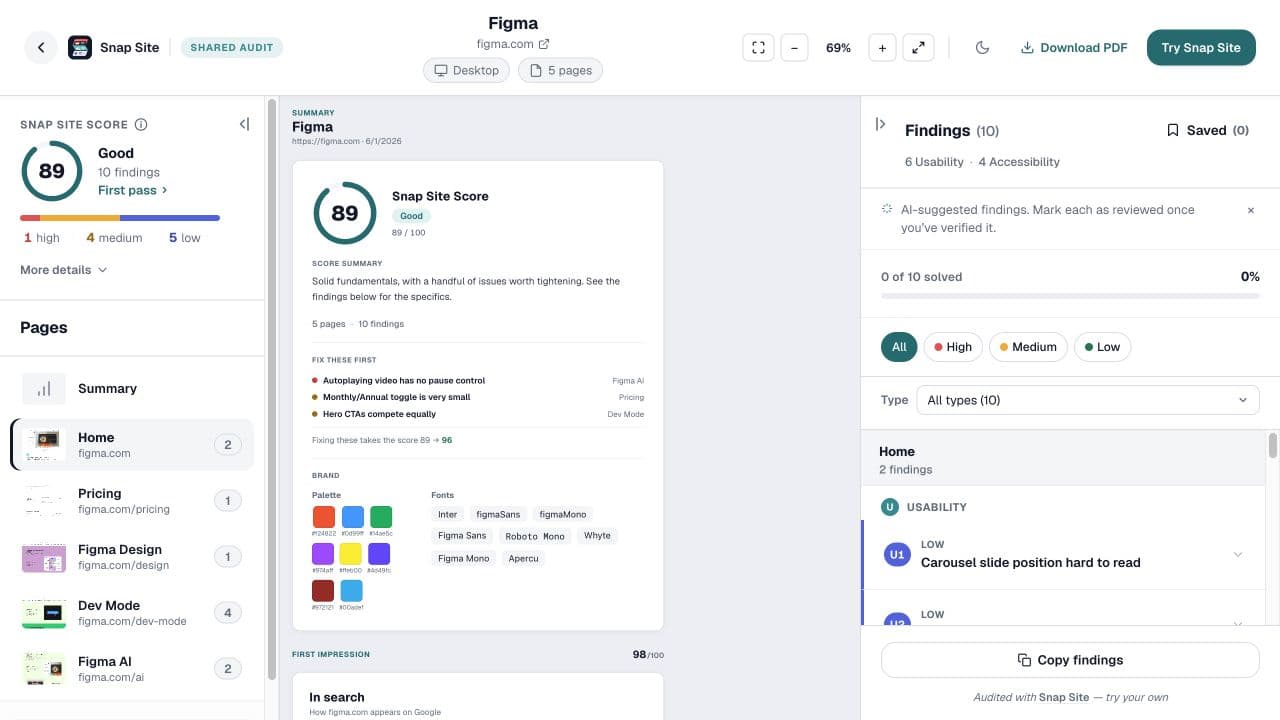Select the Desktop viewport pill
1280x720 pixels.
pyautogui.click(x=467, y=70)
